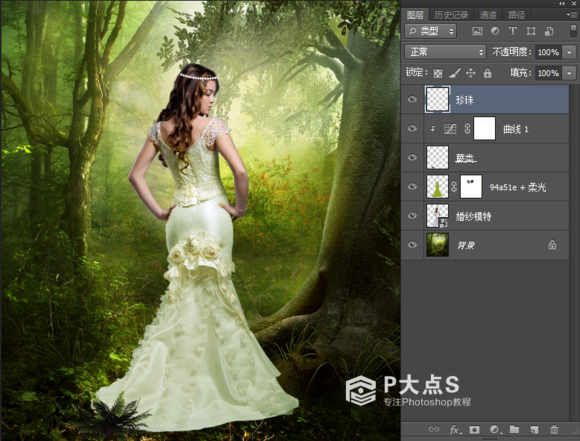Viewport: 580px width, 441px height.
Task: Click the lock position move icon
Action: point(471,73)
